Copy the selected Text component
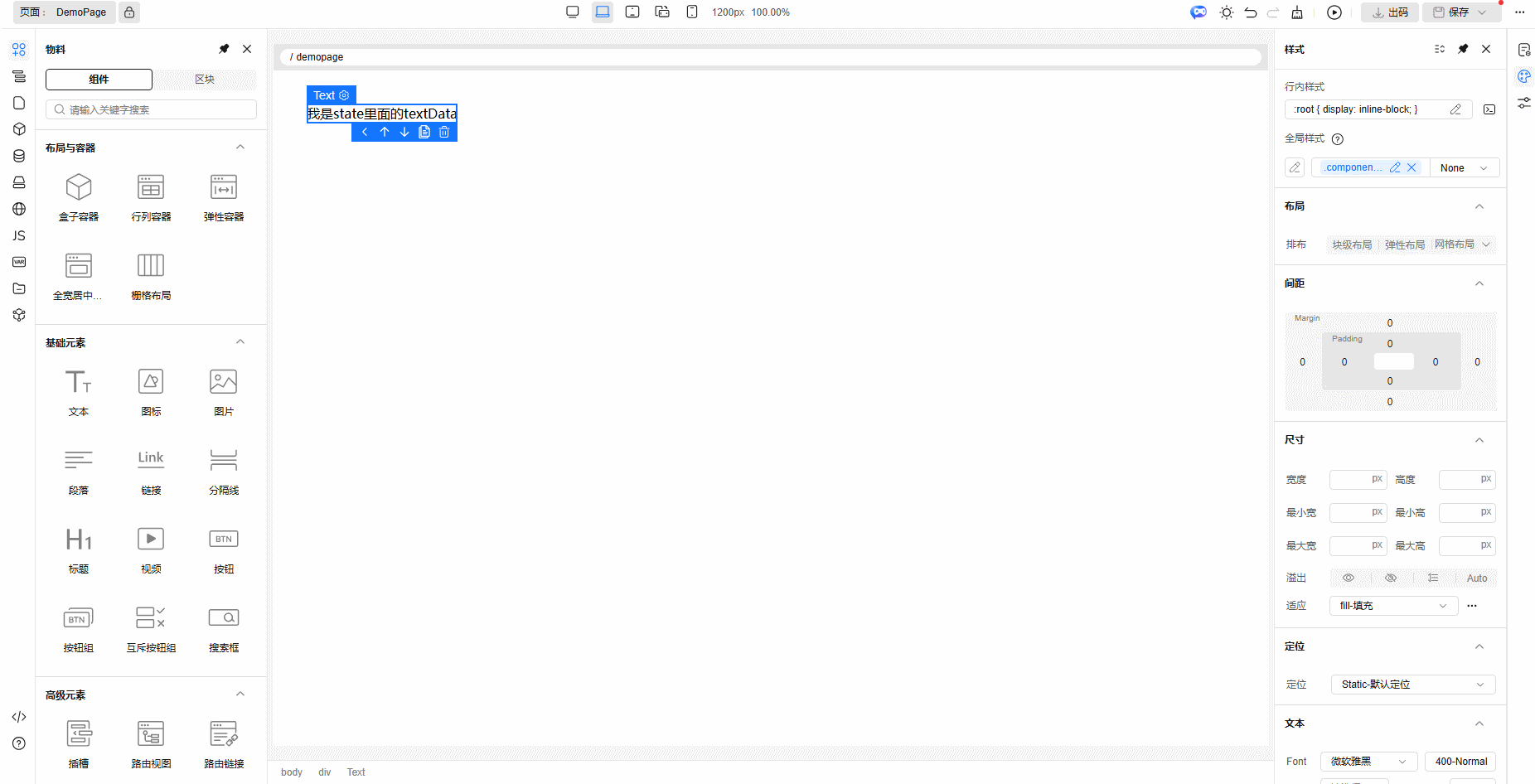This screenshot has height=784, width=1535. 424,133
